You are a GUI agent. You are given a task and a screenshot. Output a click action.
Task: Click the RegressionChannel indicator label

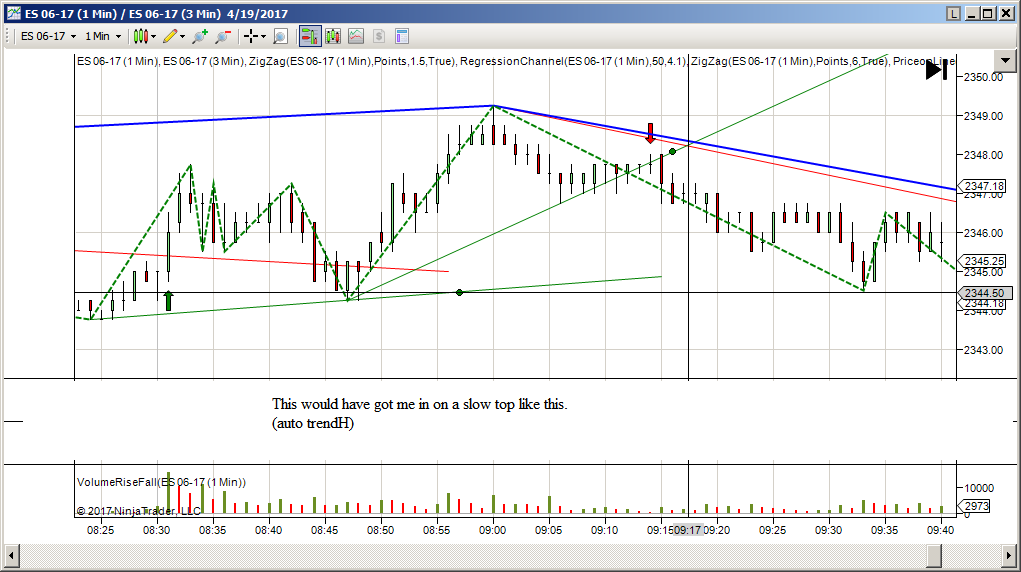[574, 61]
